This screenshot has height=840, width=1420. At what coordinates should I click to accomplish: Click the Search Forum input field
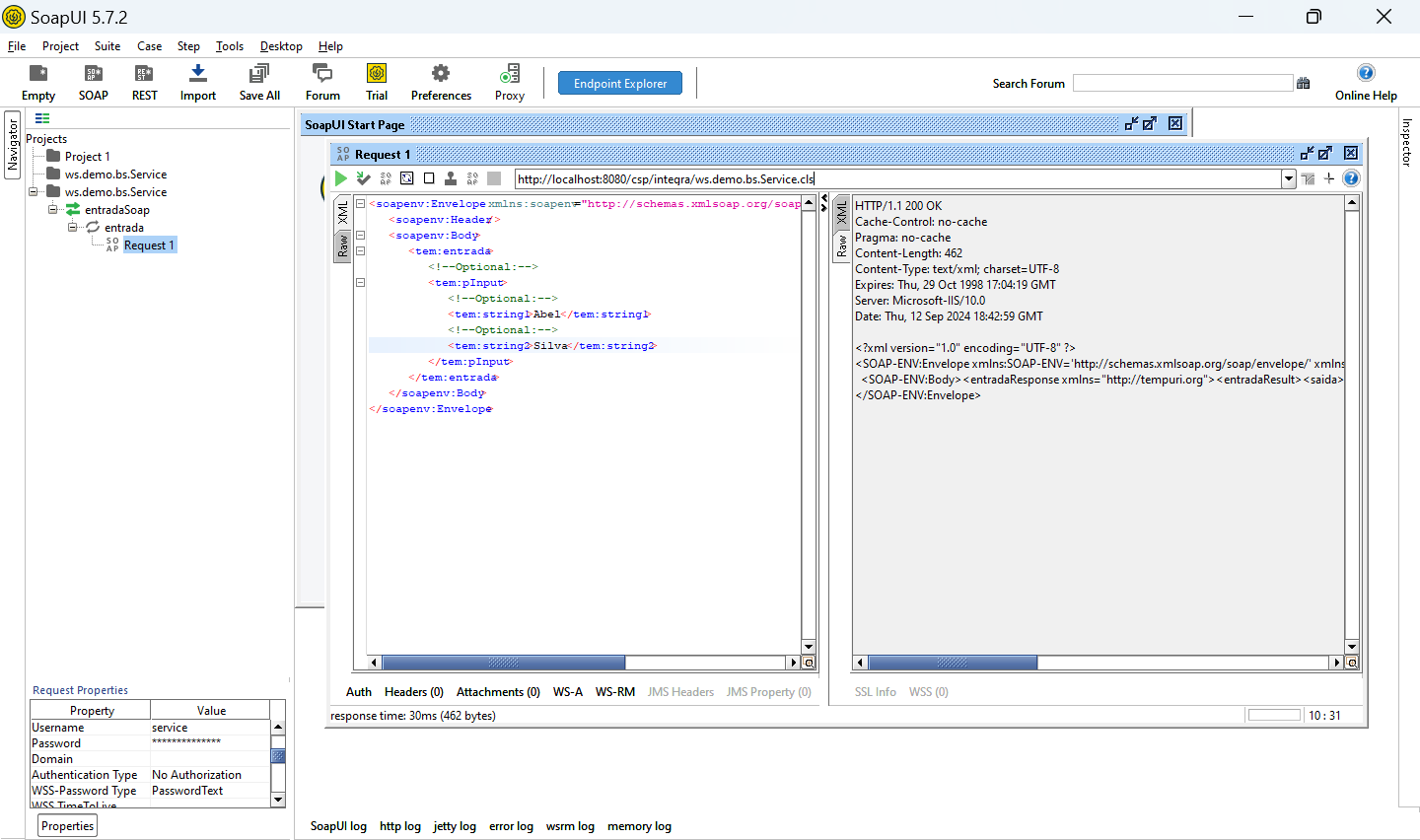1181,84
